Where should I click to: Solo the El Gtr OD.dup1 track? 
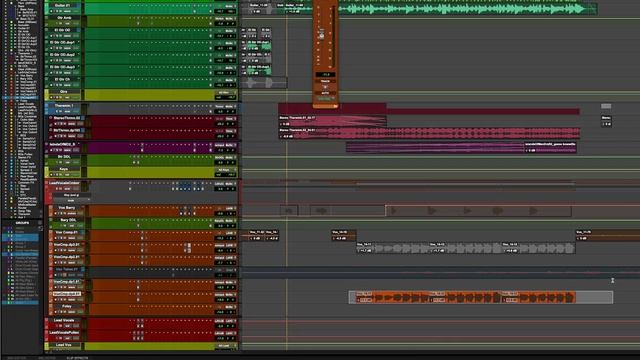[58, 48]
